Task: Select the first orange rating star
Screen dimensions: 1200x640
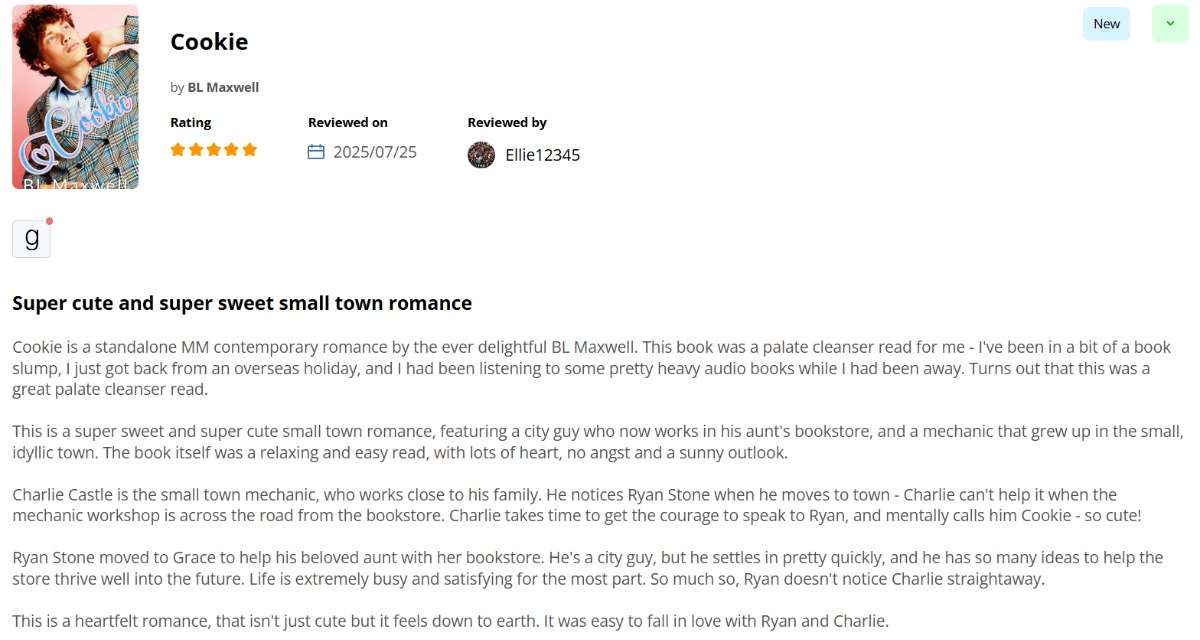Action: (178, 150)
